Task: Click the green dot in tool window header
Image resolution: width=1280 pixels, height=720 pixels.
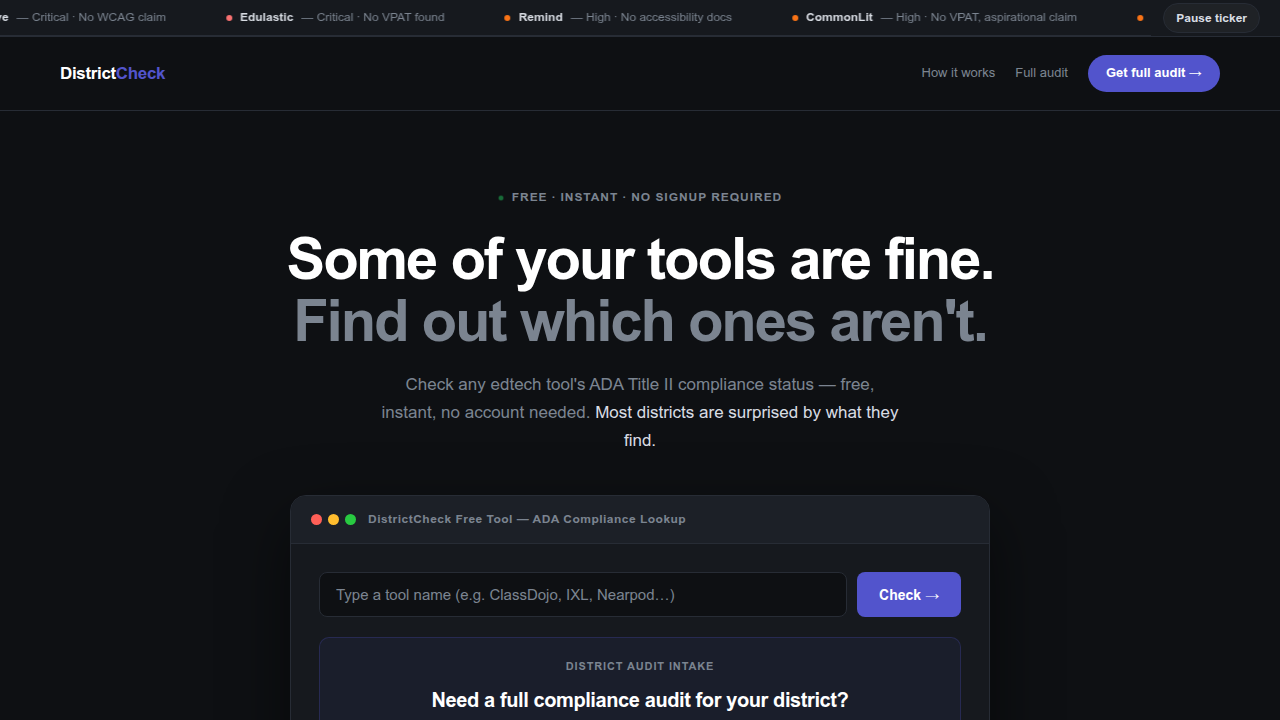Action: (351, 520)
